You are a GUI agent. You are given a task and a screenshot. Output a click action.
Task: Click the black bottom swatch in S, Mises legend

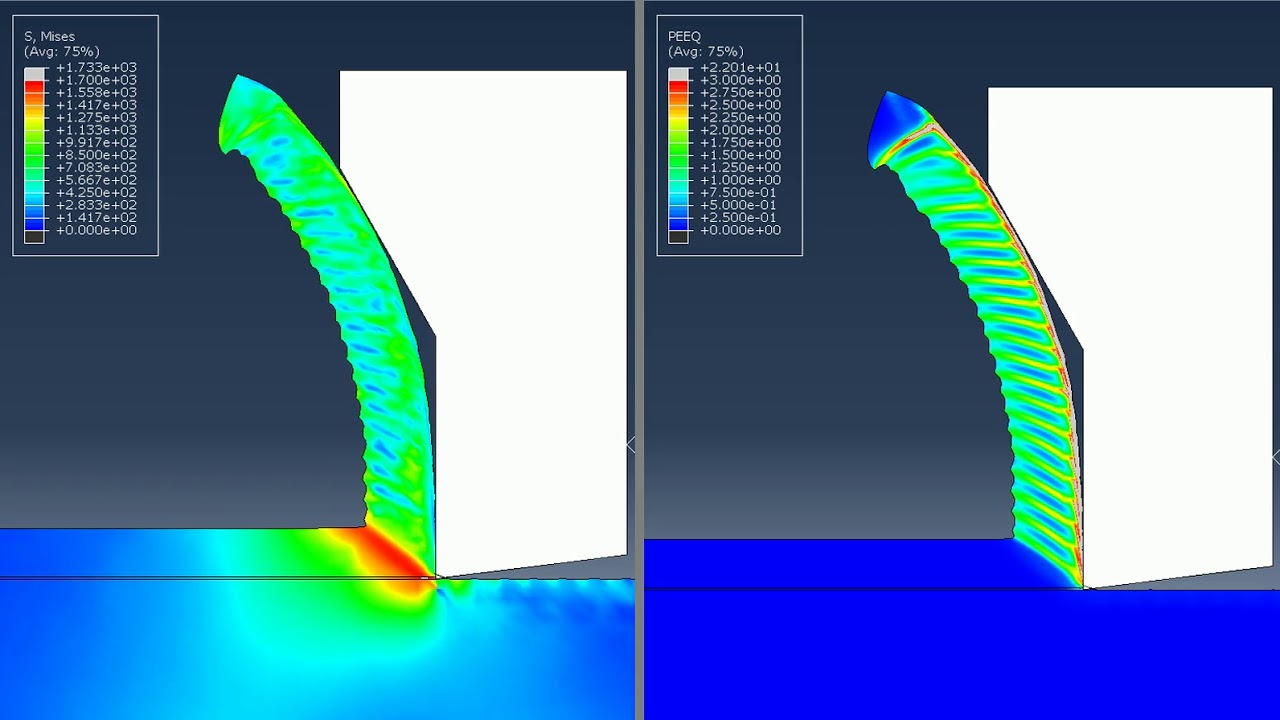34,237
